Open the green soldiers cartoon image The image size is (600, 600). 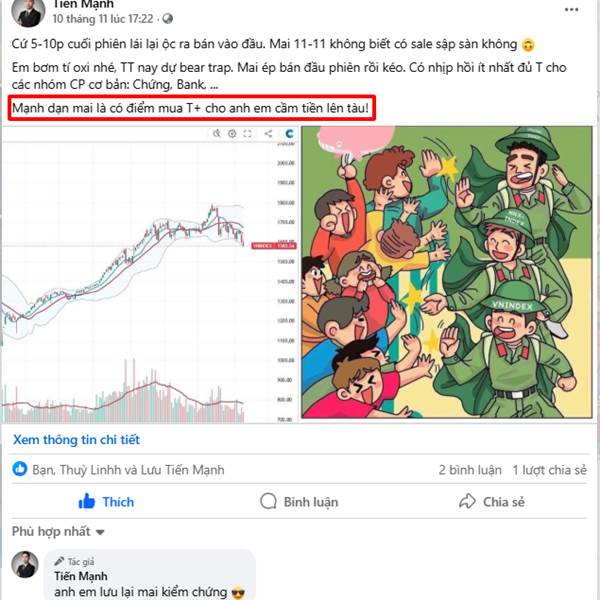[x=447, y=272]
